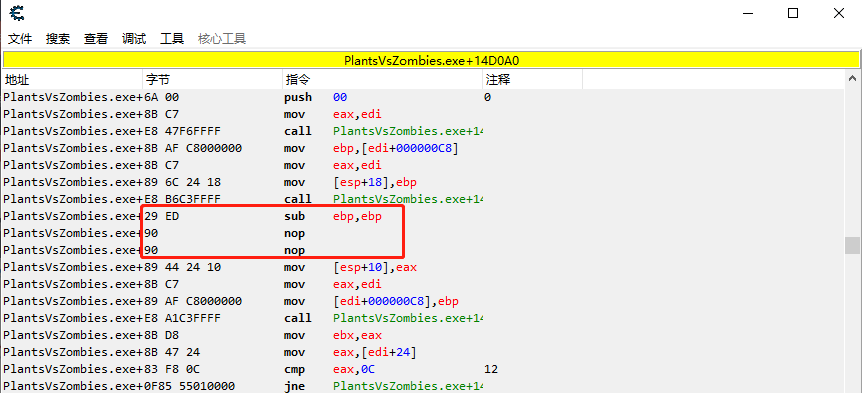Open the 工具 menu
862x393 pixels.
click(x=172, y=38)
